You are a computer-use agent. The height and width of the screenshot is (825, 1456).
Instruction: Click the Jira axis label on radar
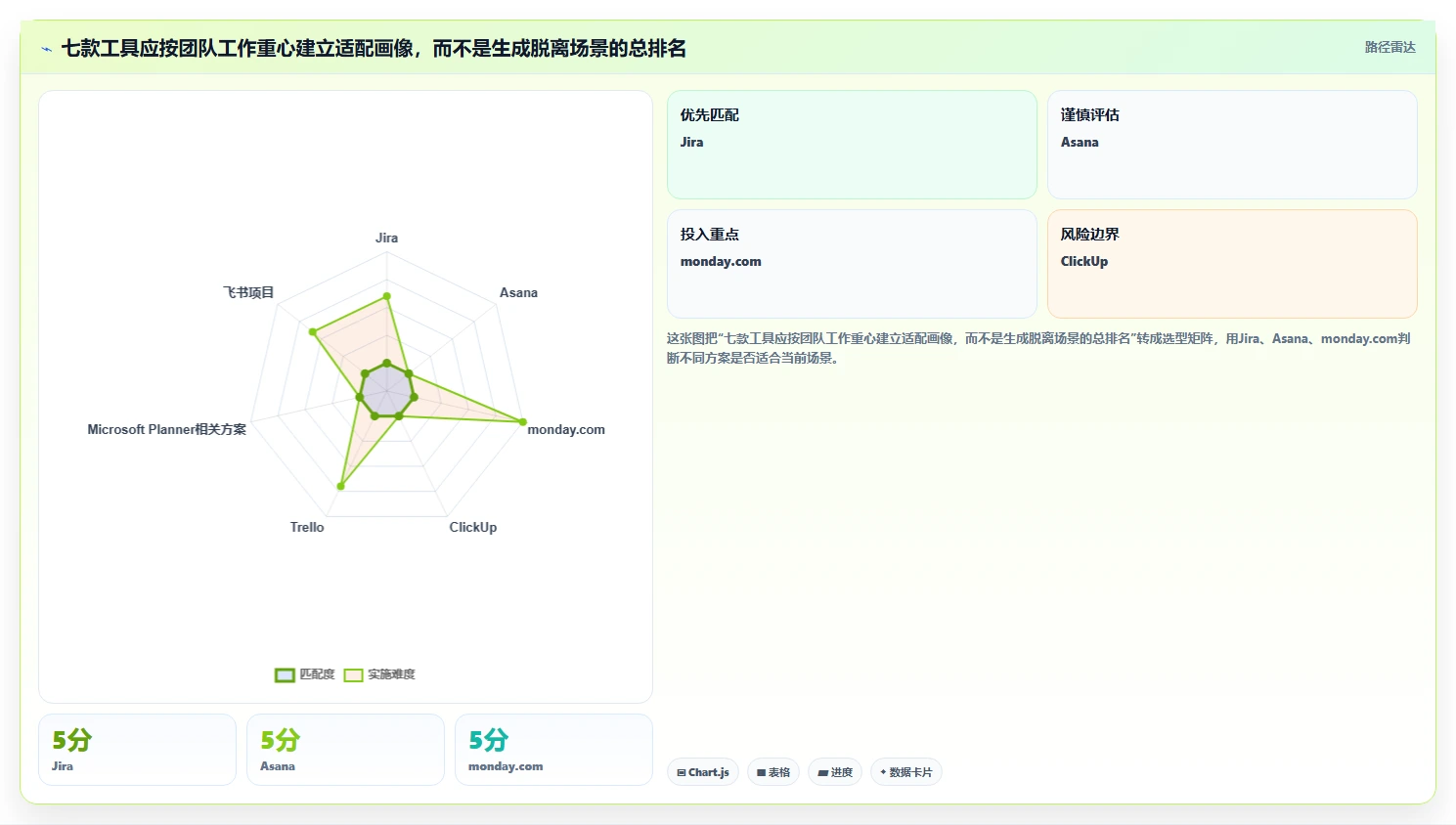386,238
